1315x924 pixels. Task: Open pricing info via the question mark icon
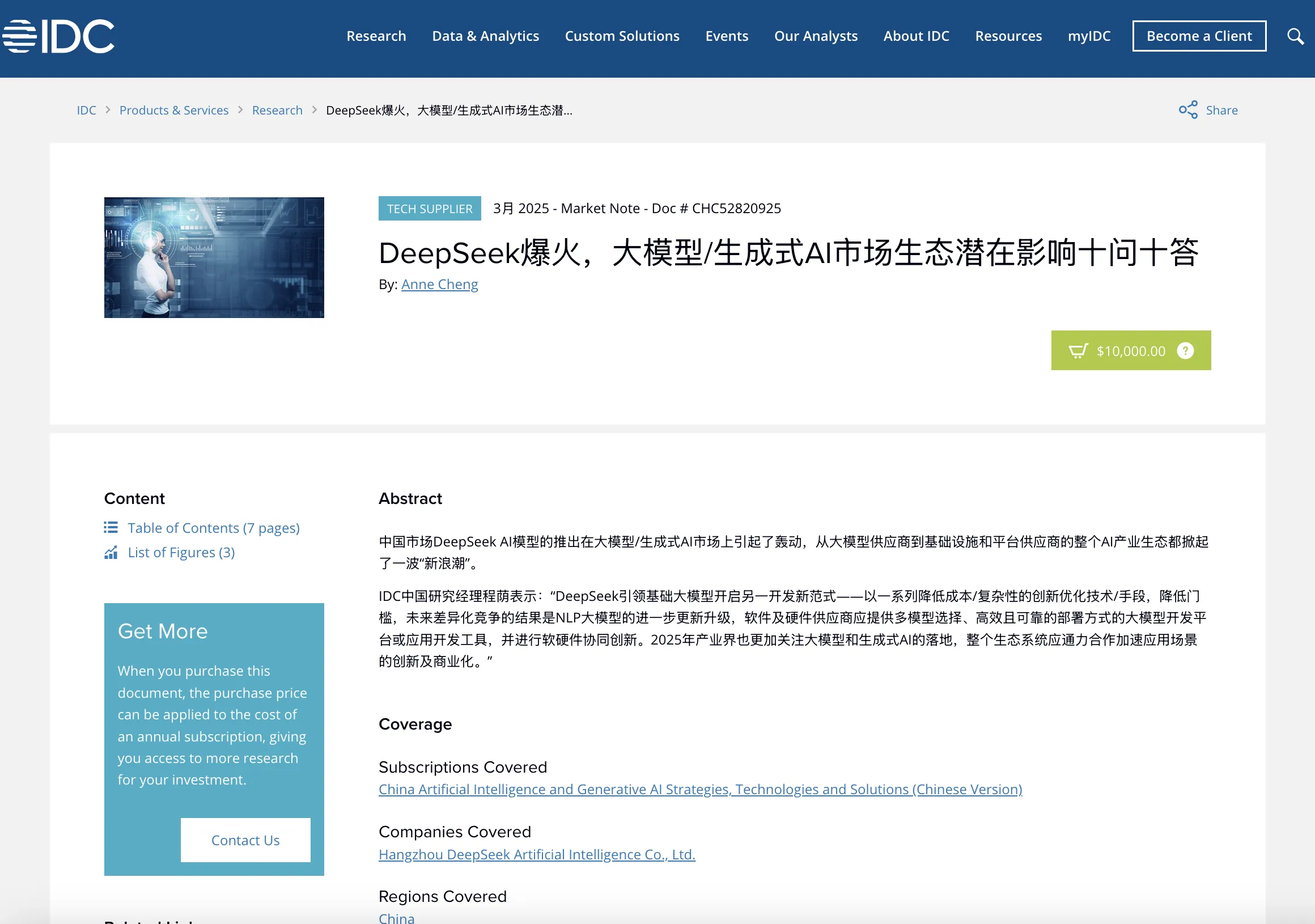click(x=1185, y=350)
